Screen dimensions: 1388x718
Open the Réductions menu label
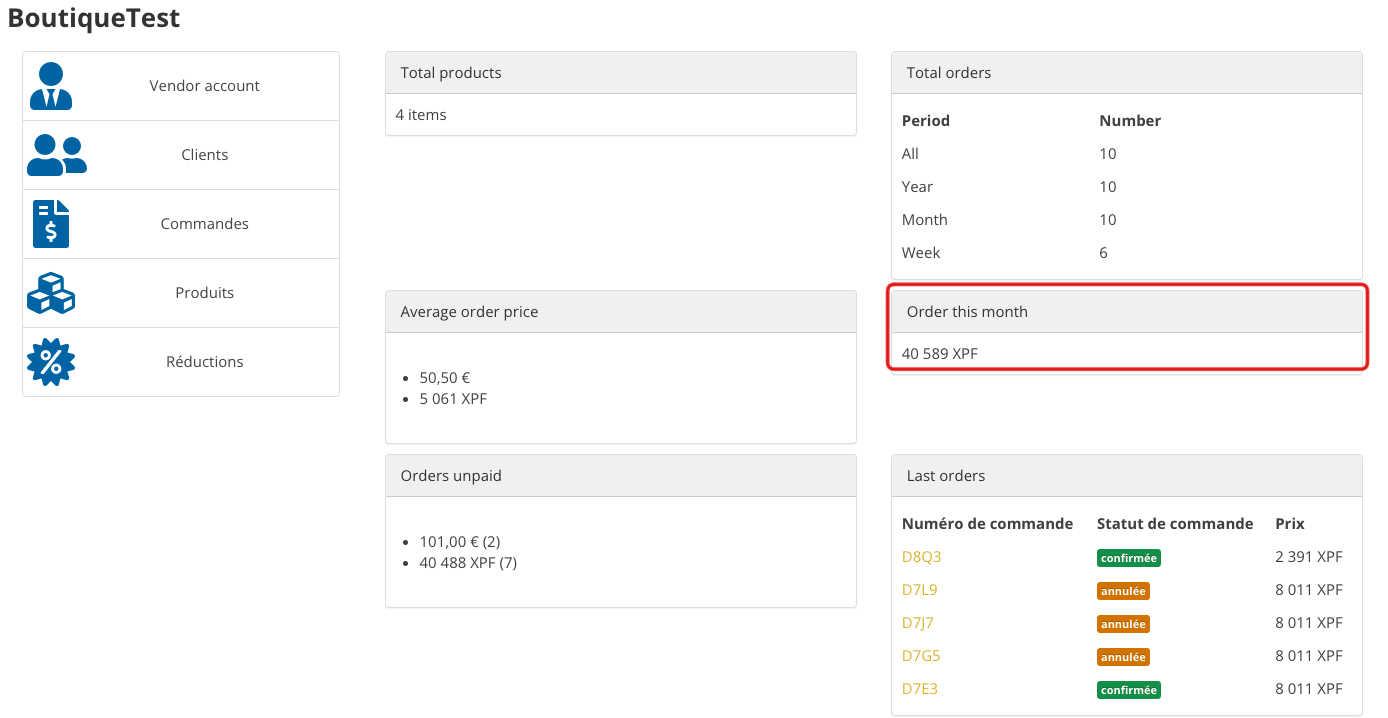point(204,362)
